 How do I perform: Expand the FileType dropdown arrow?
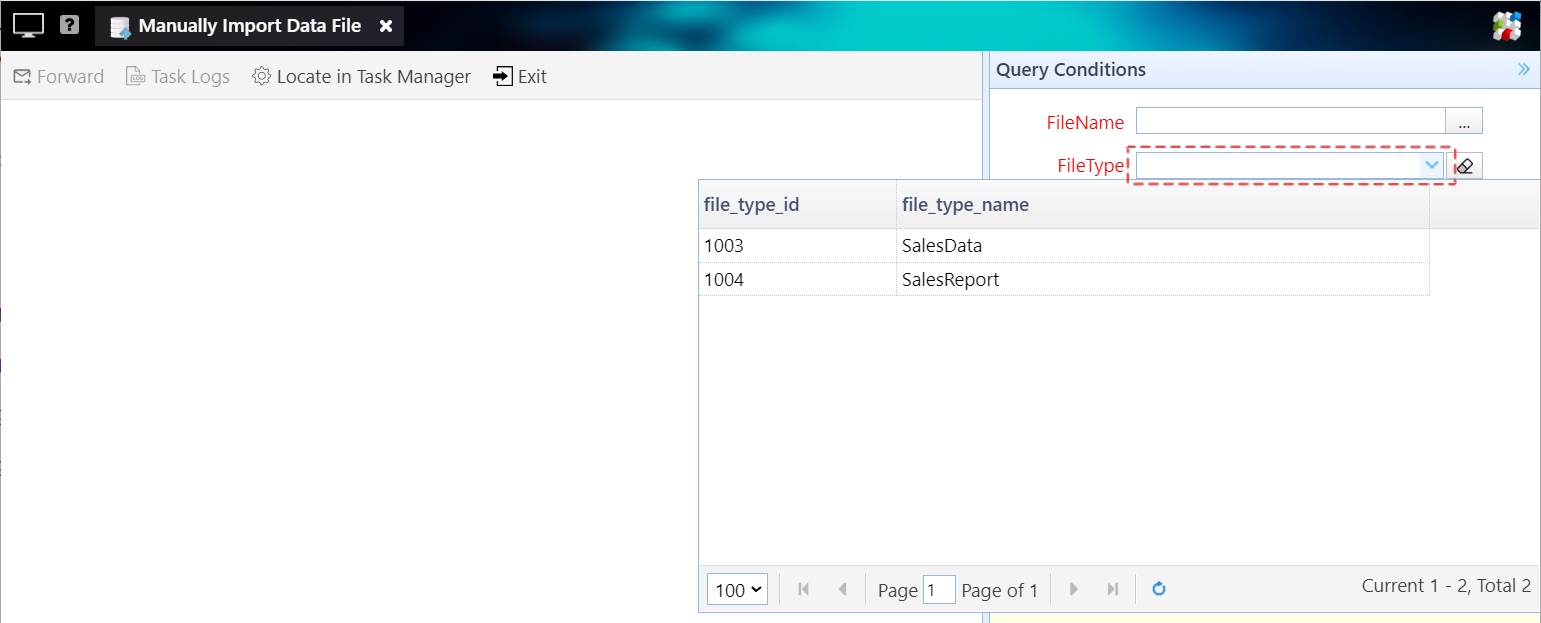[x=1431, y=165]
